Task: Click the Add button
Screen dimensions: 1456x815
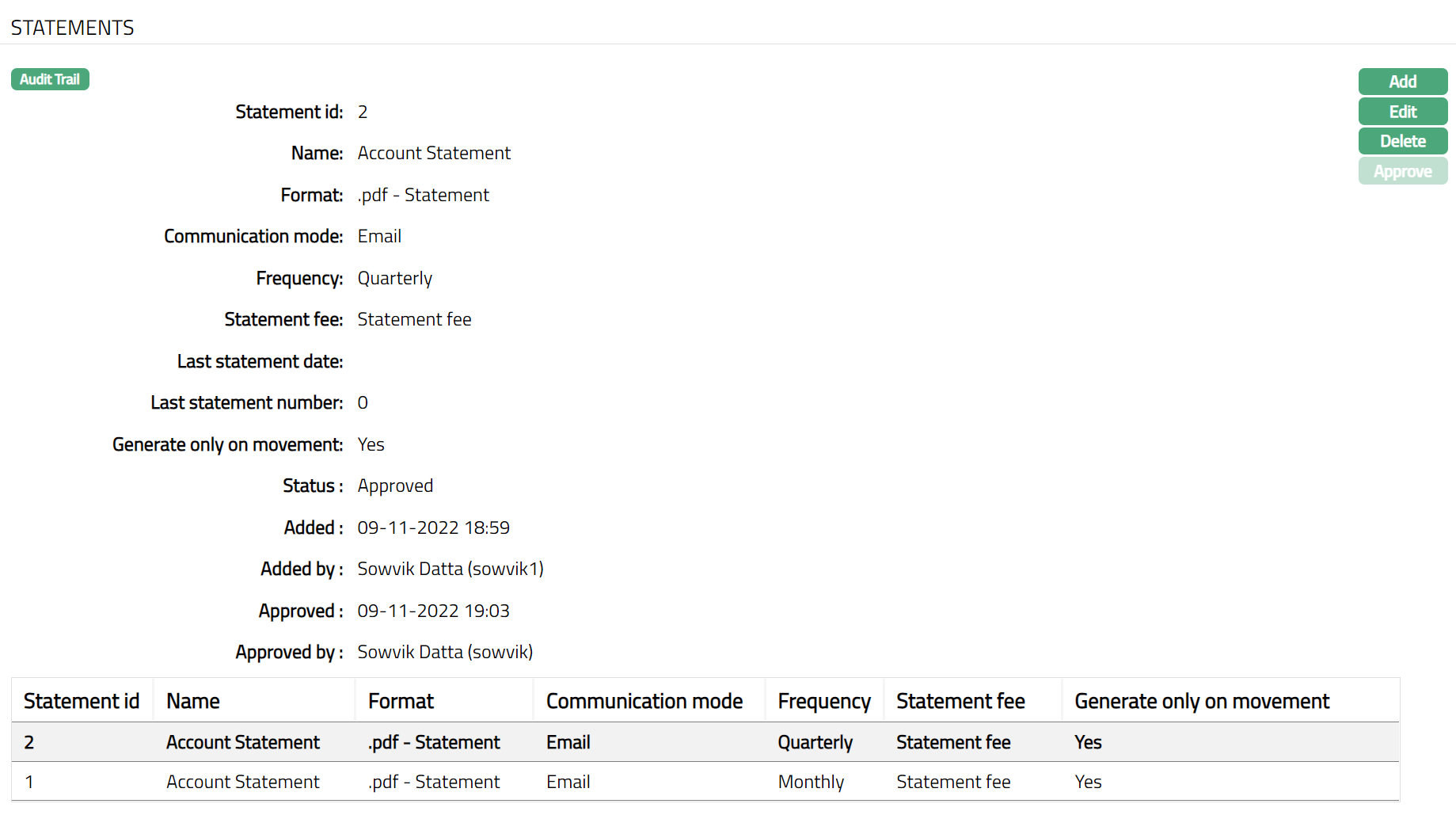Action: [x=1402, y=82]
